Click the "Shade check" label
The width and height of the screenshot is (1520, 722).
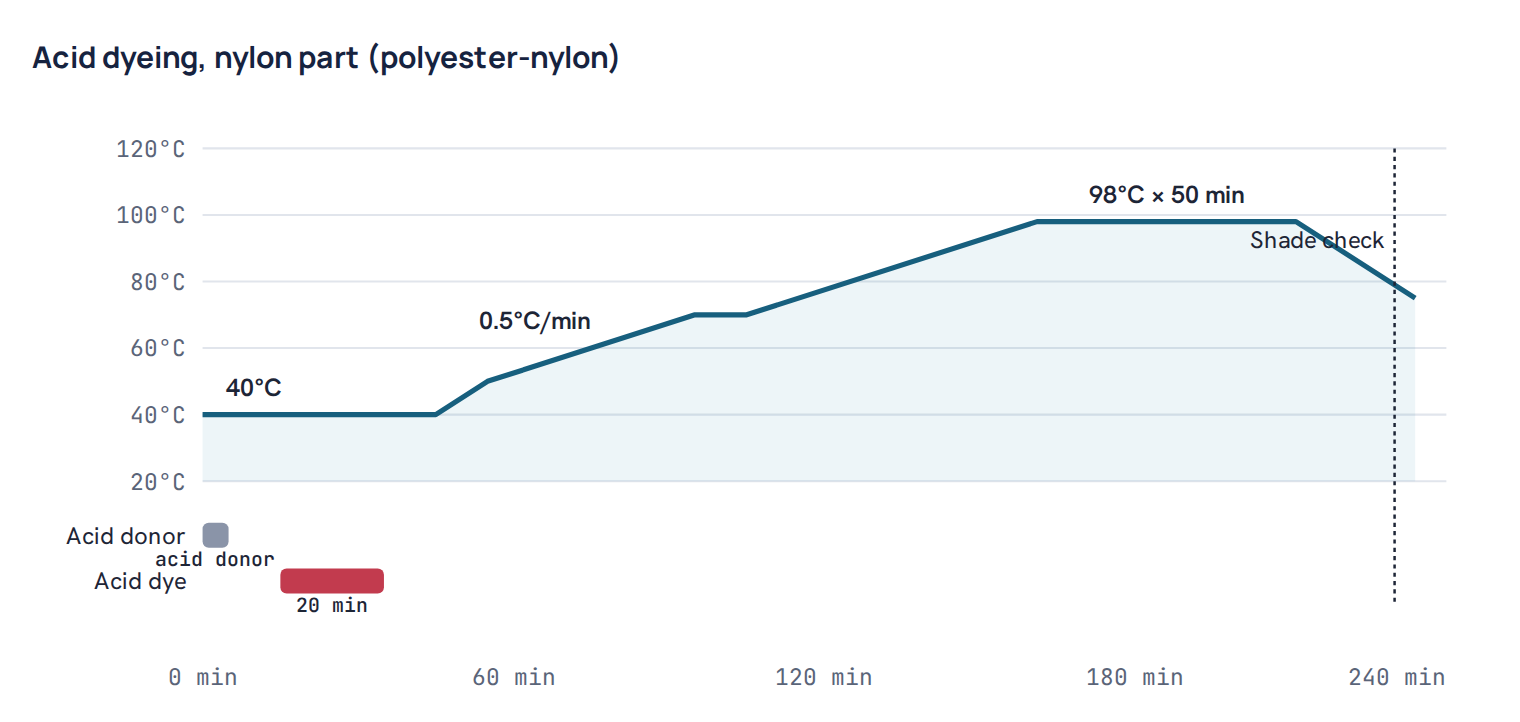(1317, 240)
